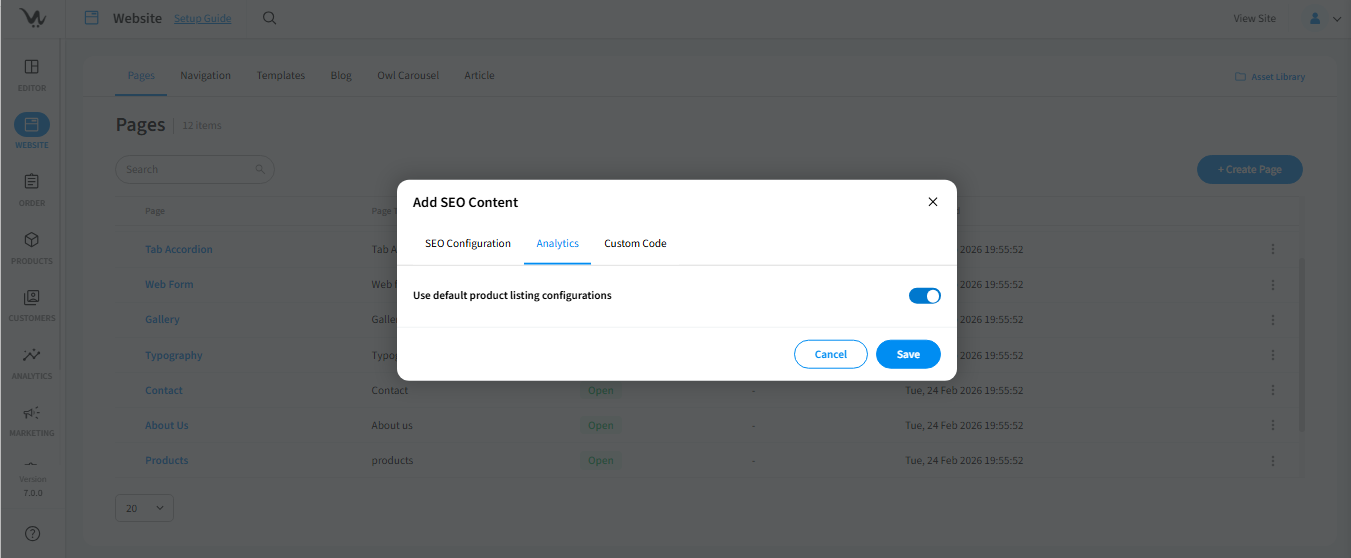
Task: Open the Setup Guide link
Action: pos(202,18)
